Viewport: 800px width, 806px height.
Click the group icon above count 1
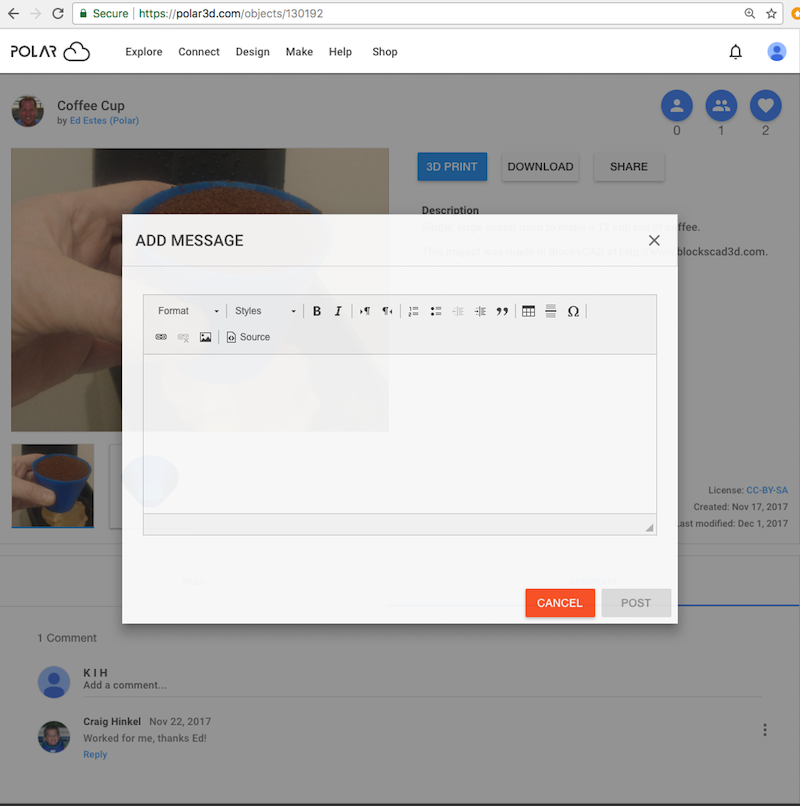tap(721, 105)
